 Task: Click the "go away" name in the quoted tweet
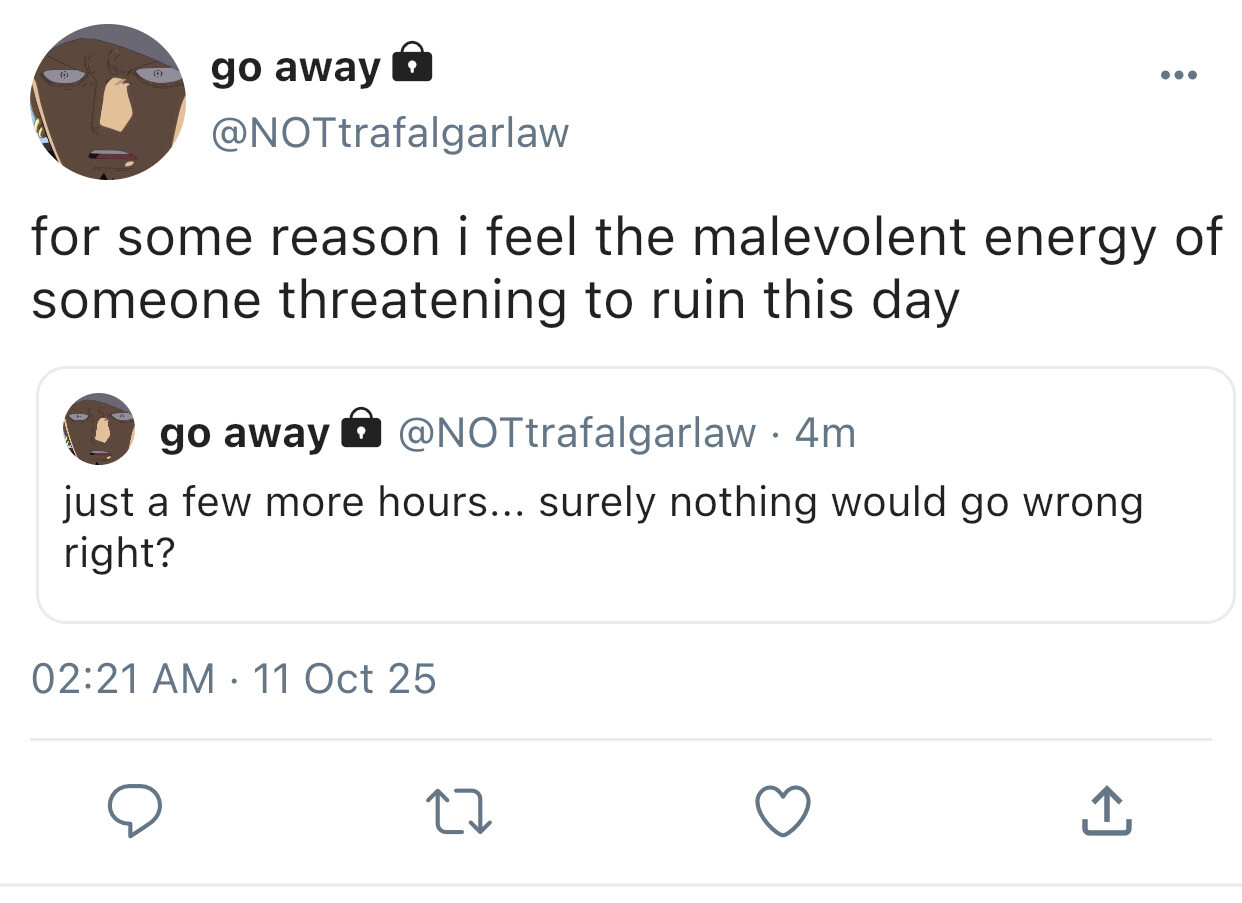(245, 433)
